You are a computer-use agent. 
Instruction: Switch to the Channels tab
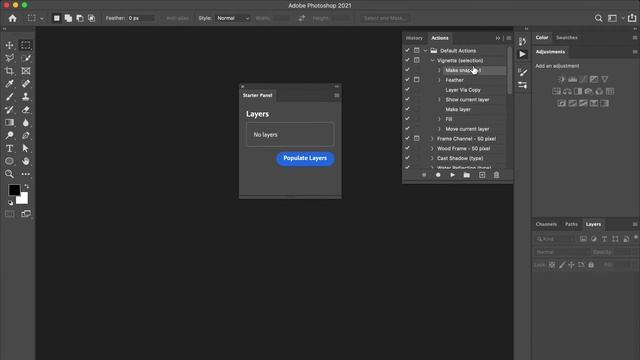tap(546, 224)
